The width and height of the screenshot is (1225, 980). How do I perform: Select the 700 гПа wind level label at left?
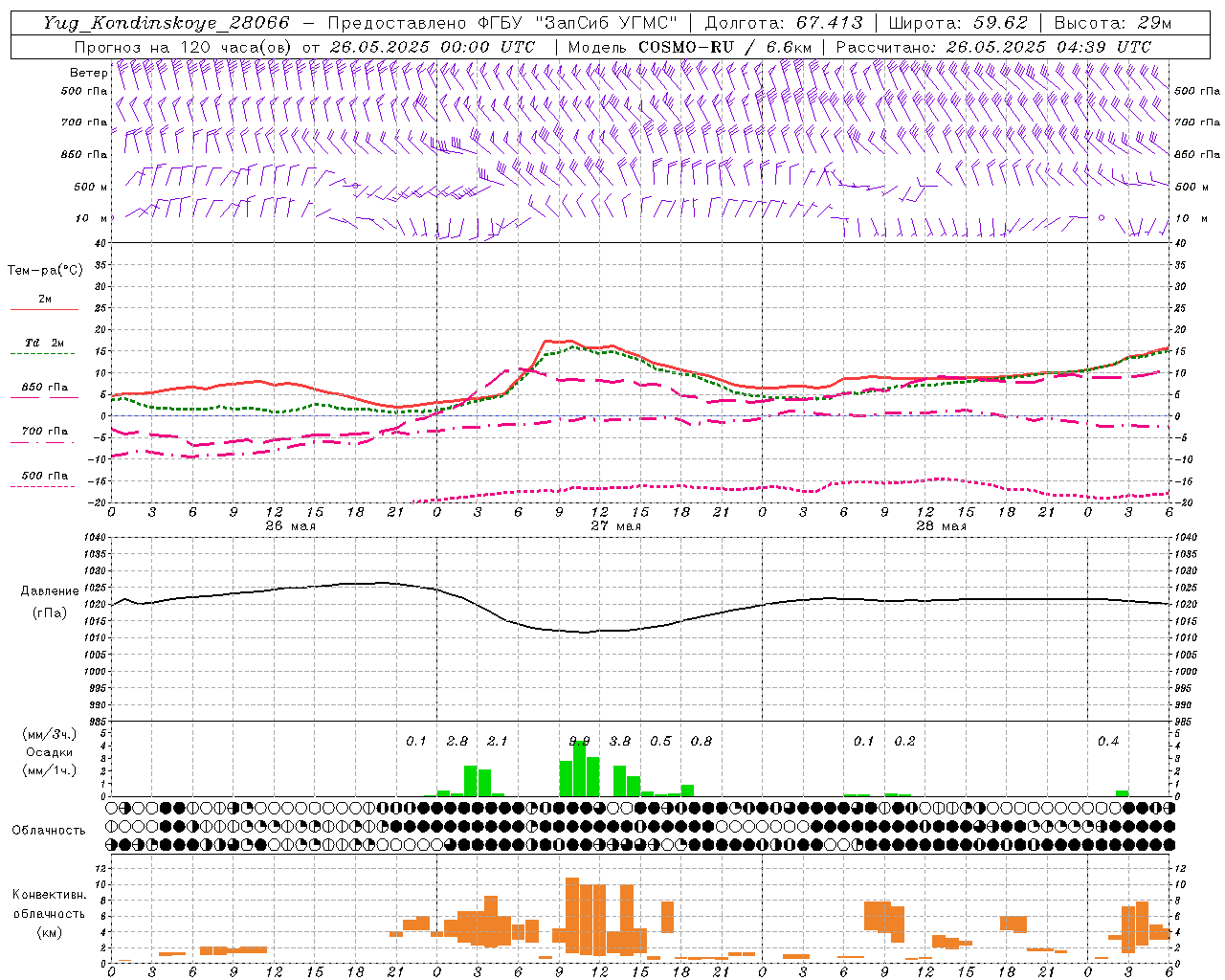(84, 122)
